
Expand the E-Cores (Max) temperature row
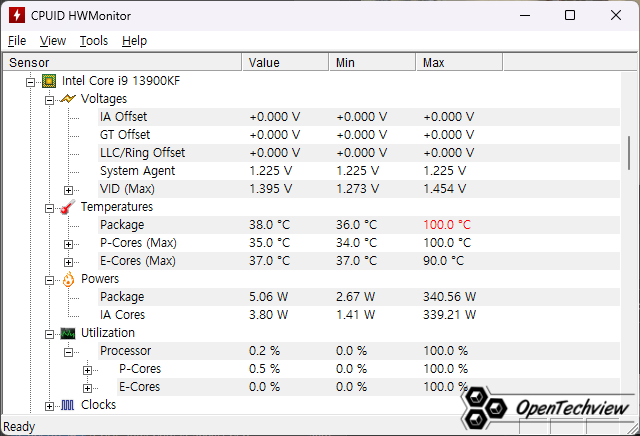pyautogui.click(x=69, y=262)
